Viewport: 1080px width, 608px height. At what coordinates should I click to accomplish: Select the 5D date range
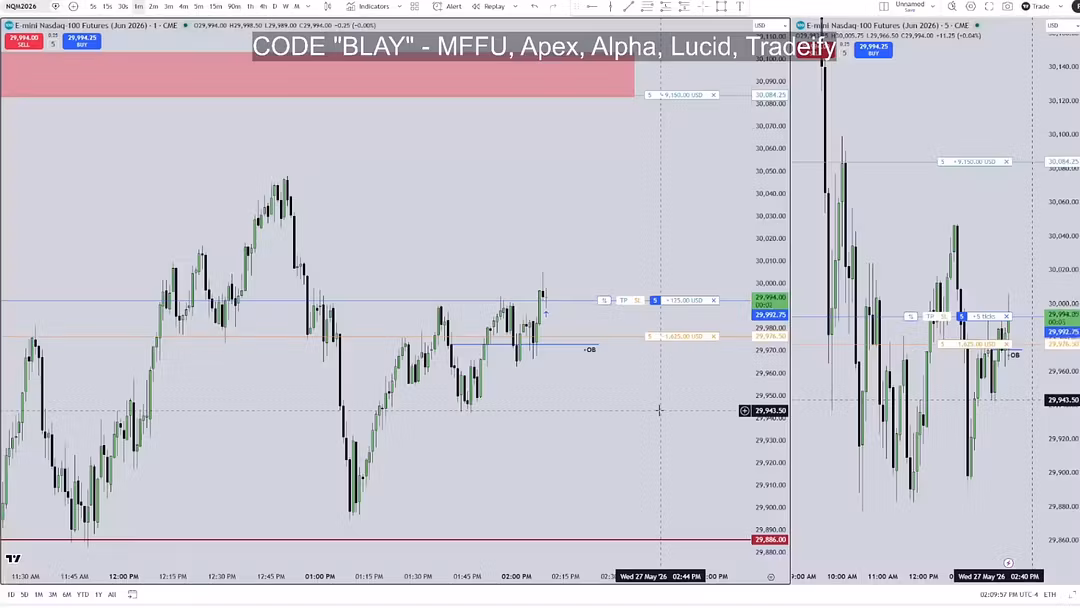coord(24,594)
